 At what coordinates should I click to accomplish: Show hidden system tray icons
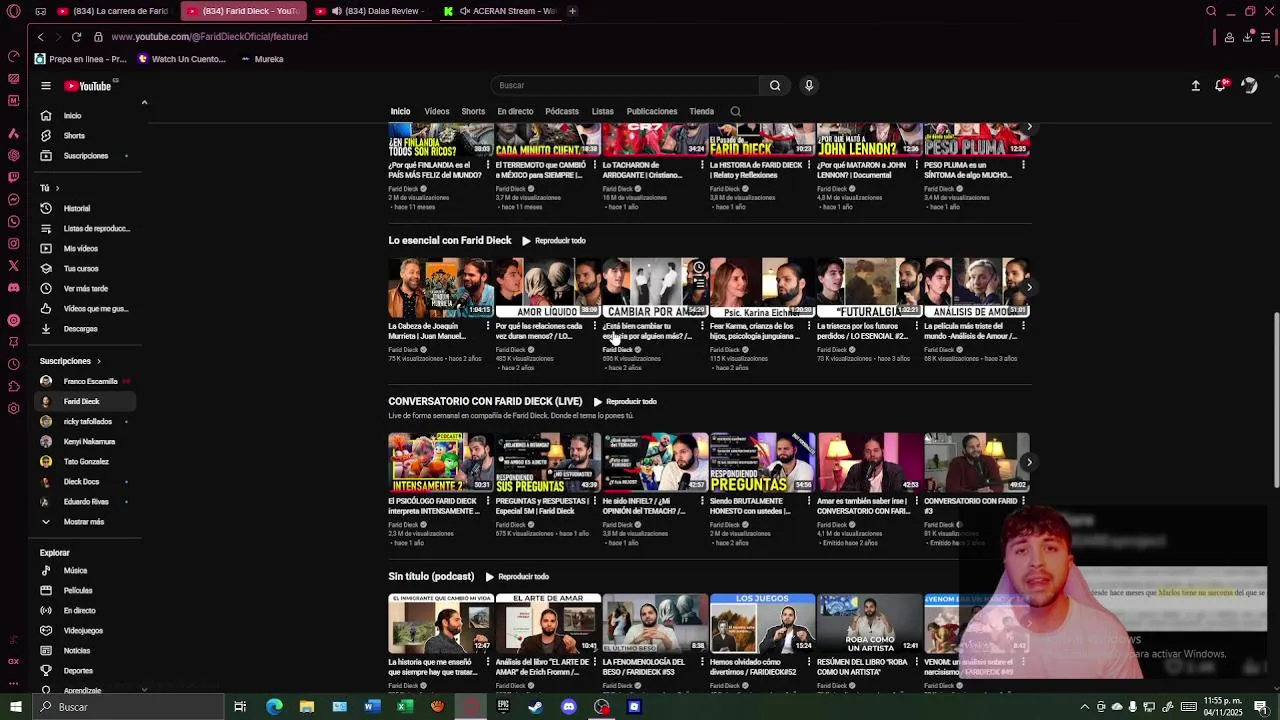pos(1084,707)
